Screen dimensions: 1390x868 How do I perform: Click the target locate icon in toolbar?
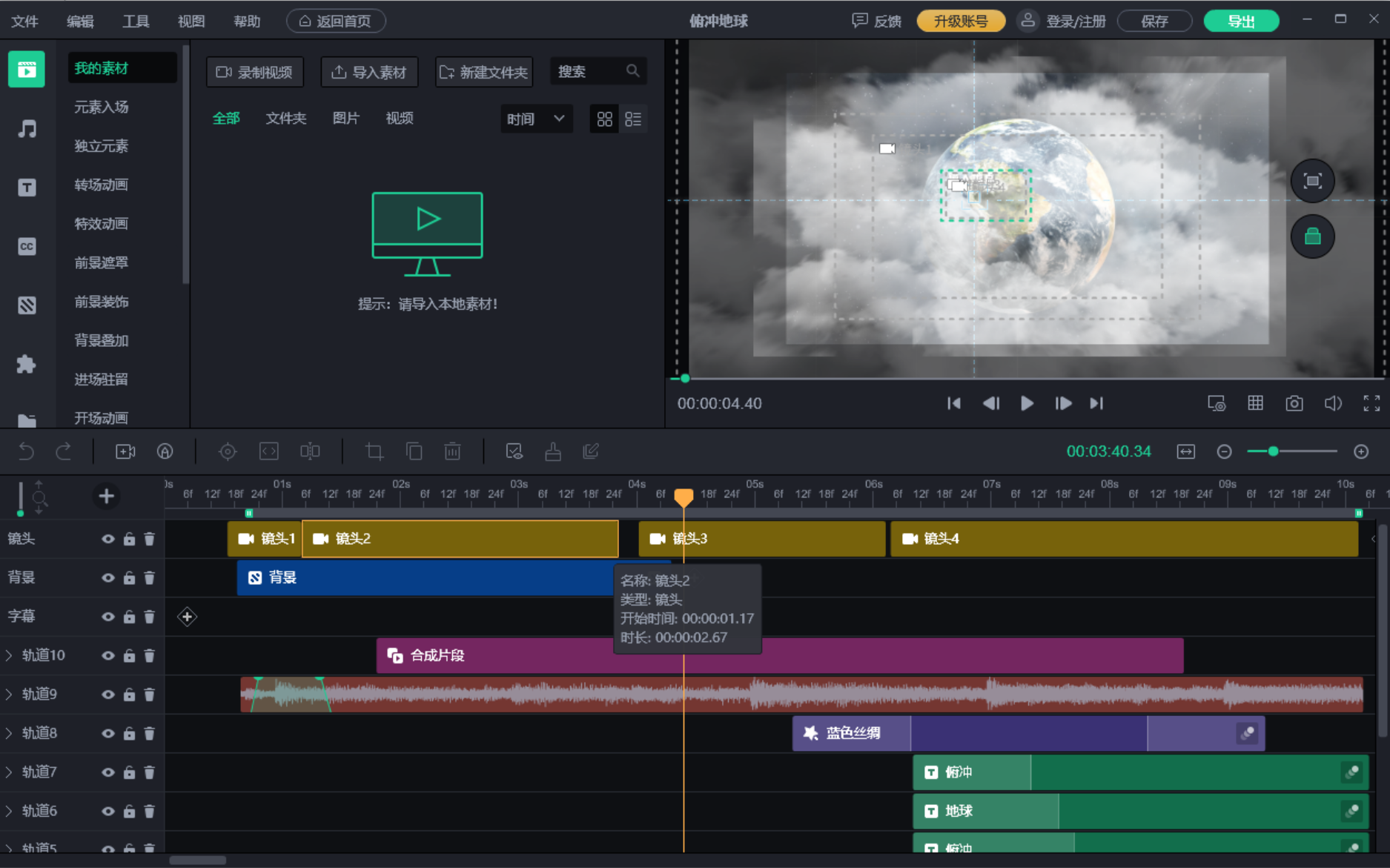coord(228,451)
